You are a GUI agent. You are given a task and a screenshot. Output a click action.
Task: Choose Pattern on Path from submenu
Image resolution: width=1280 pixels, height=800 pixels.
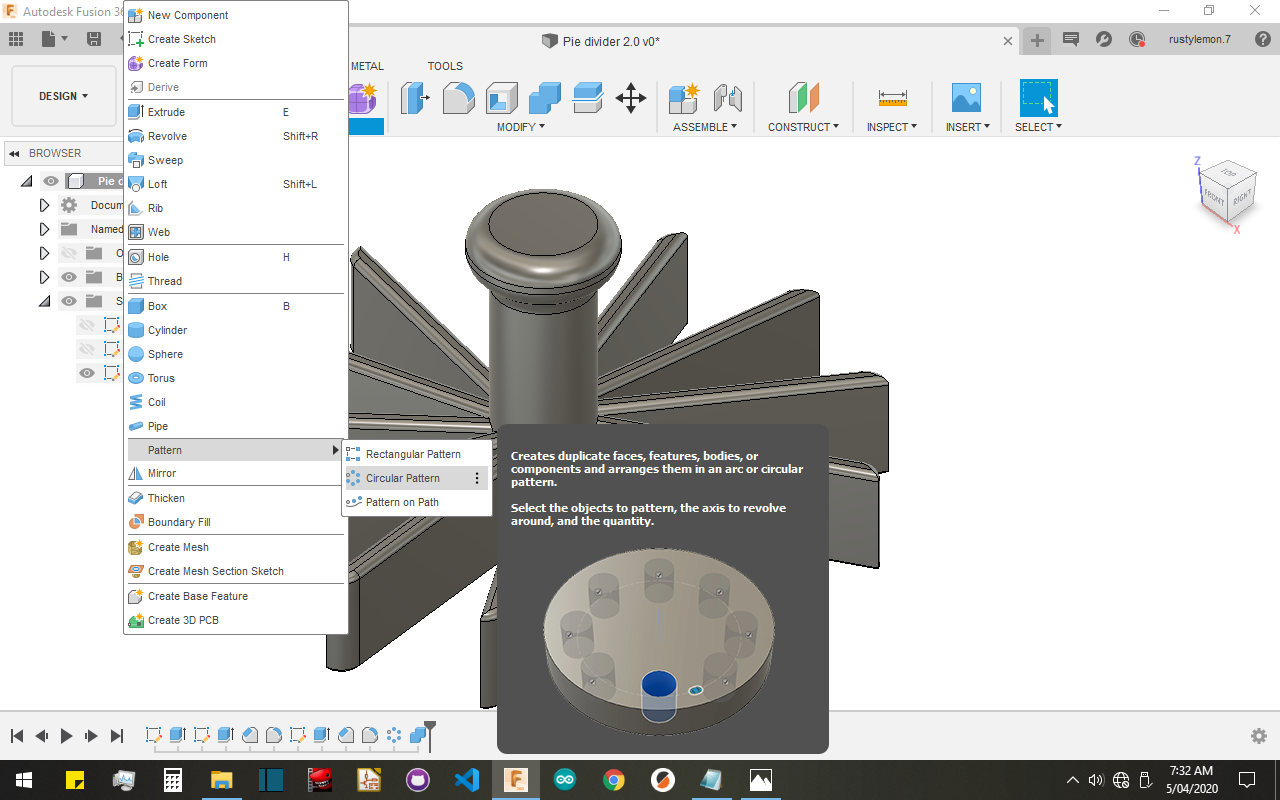pyautogui.click(x=416, y=502)
